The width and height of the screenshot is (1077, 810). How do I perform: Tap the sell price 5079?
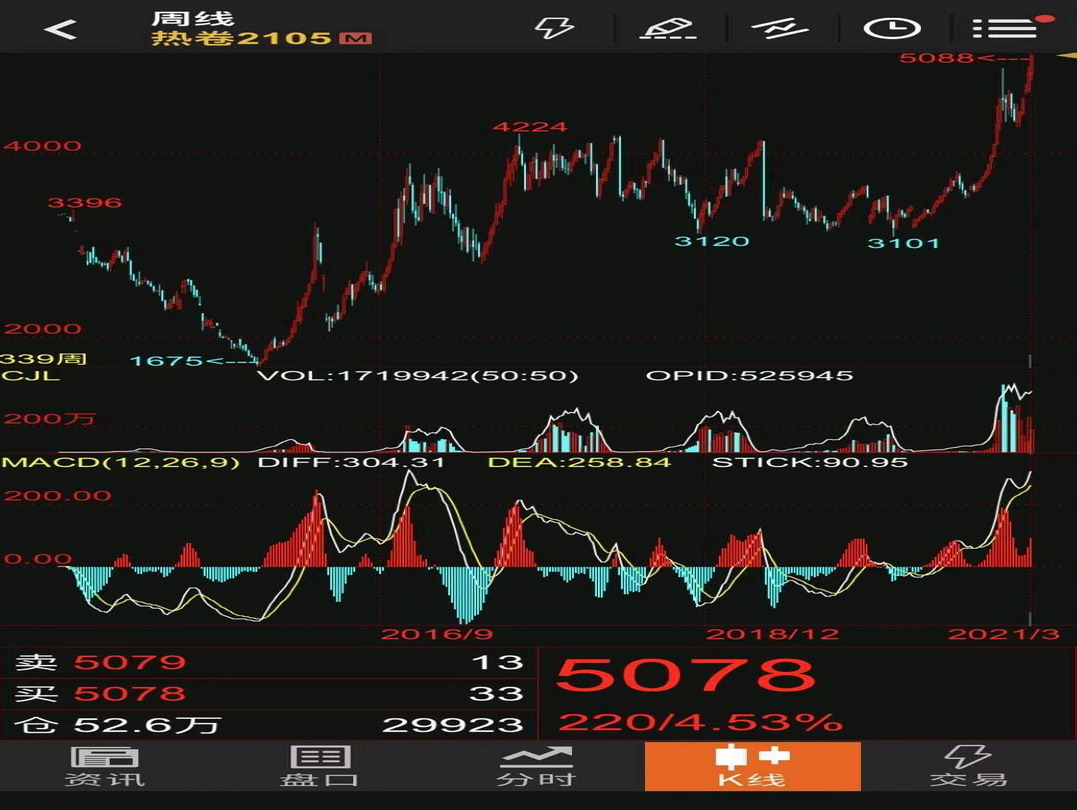[x=130, y=662]
